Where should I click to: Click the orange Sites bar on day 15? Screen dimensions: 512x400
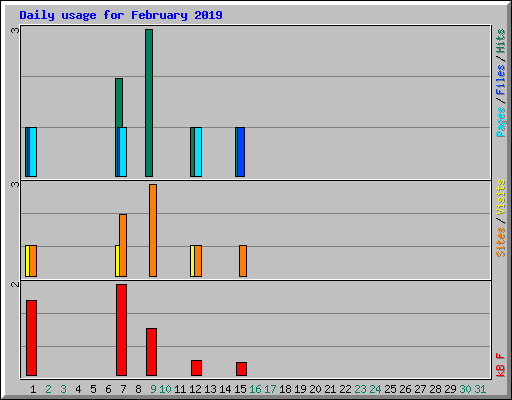pyautogui.click(x=243, y=261)
